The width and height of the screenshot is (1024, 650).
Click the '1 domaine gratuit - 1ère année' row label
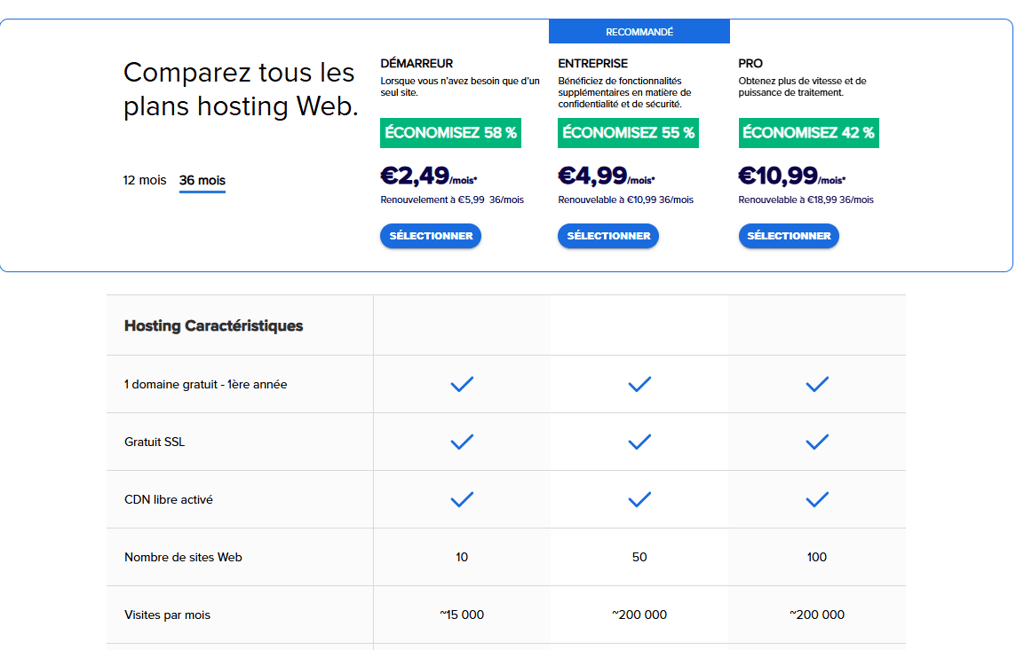click(206, 384)
